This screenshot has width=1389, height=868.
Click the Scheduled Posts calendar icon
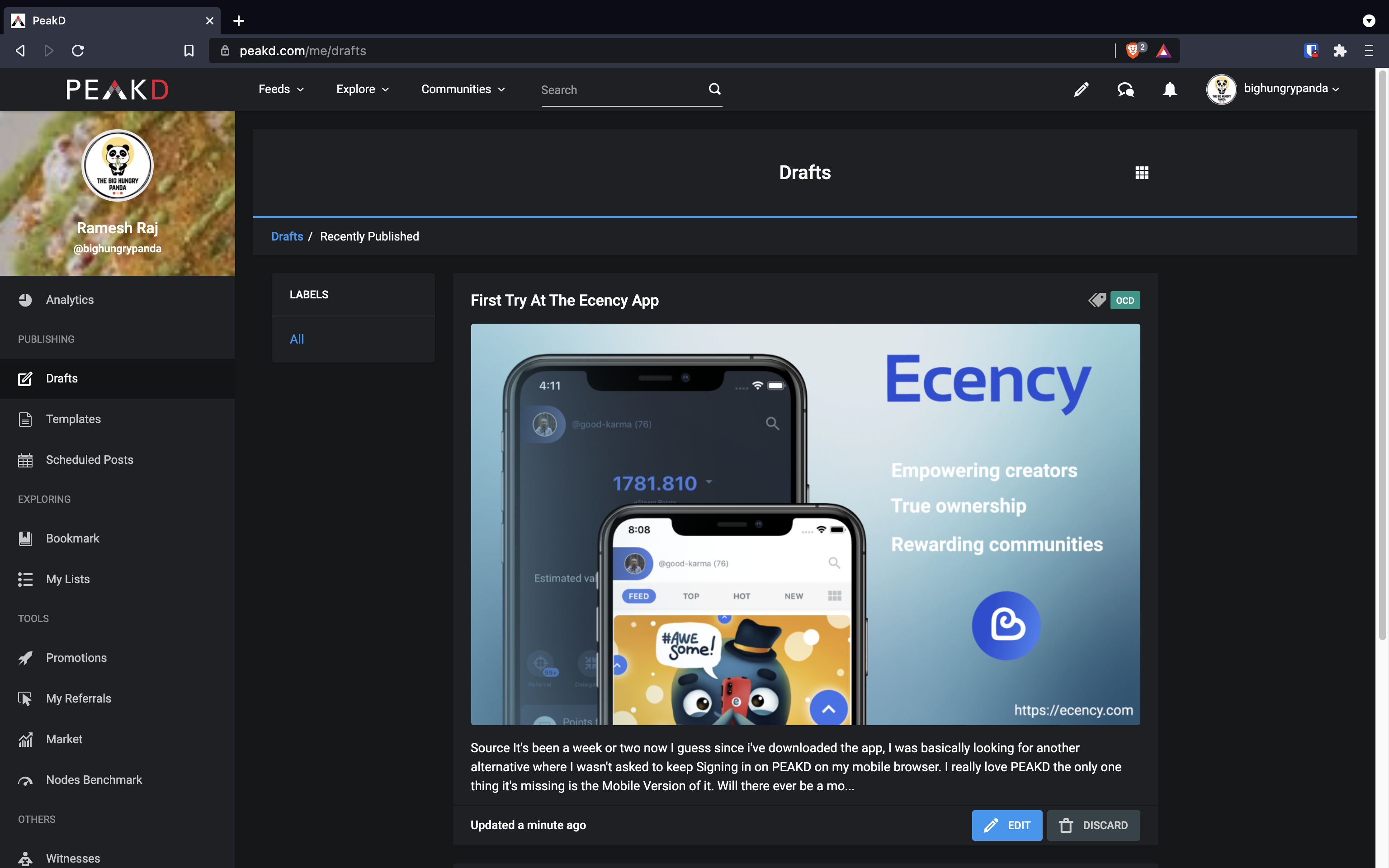point(25,460)
